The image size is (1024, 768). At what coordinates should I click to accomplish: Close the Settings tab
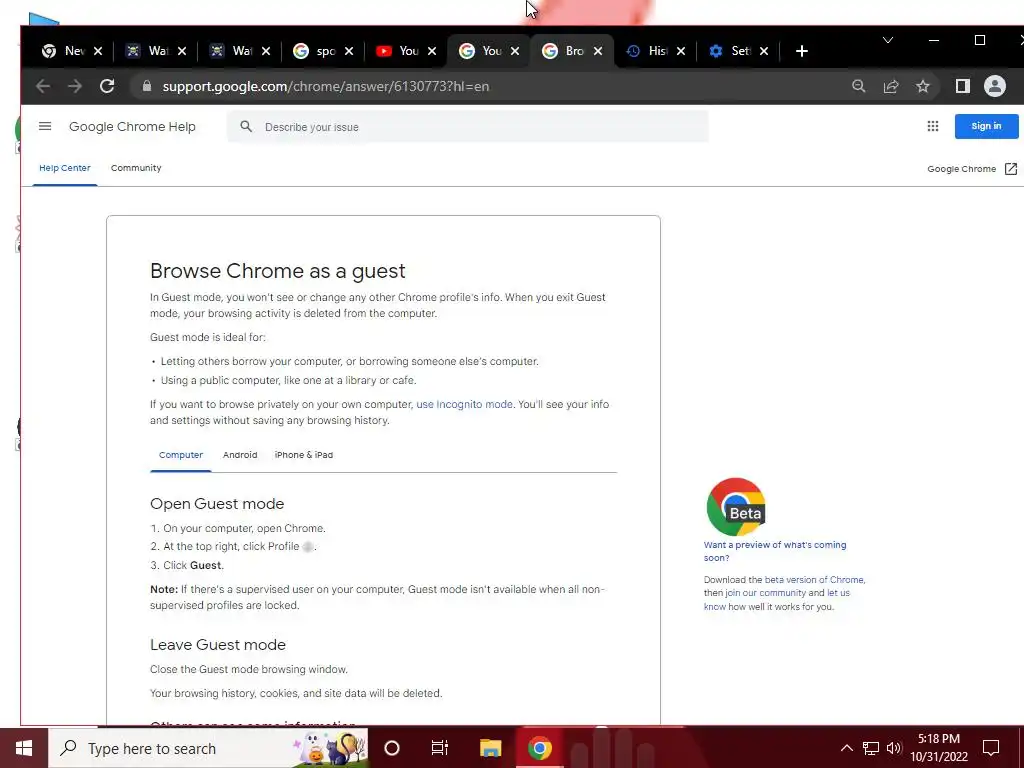point(763,51)
